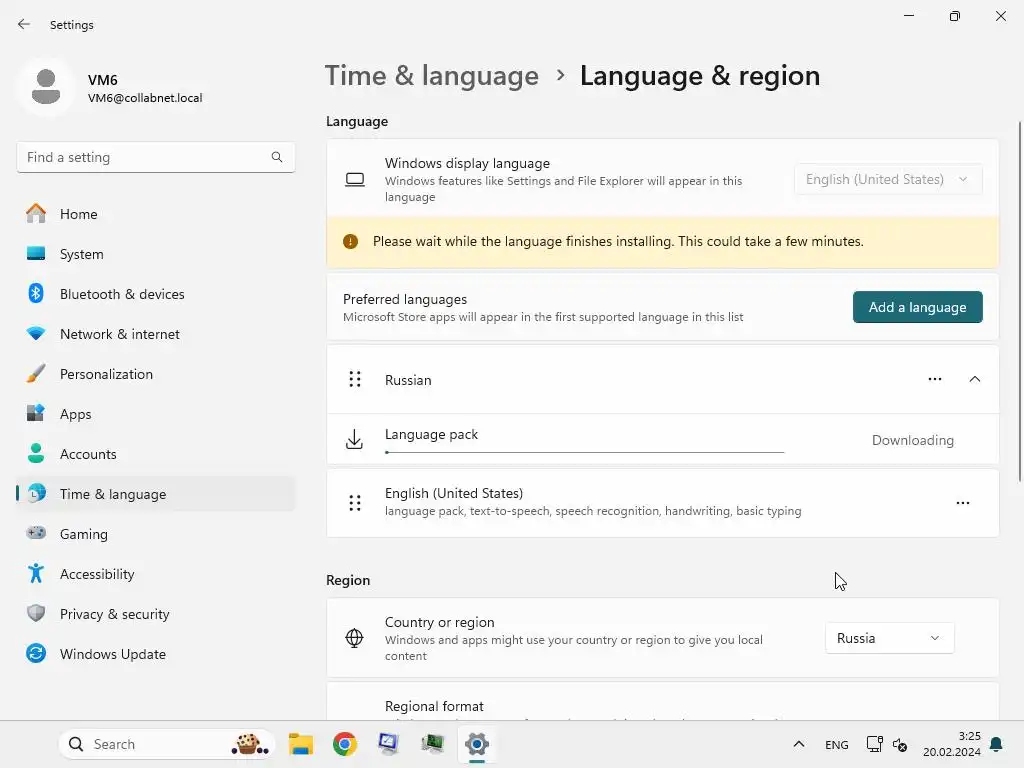Select Personalization in the sidebar
Image resolution: width=1024 pixels, height=768 pixels.
[155, 374]
